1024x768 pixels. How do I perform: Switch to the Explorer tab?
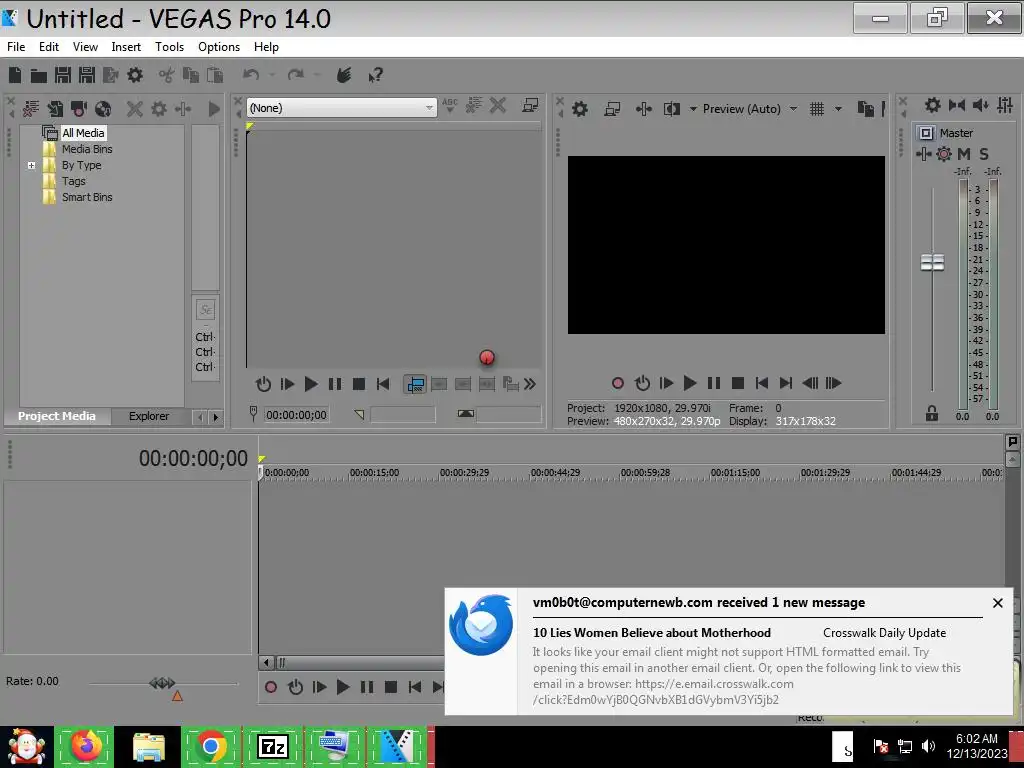click(x=149, y=416)
